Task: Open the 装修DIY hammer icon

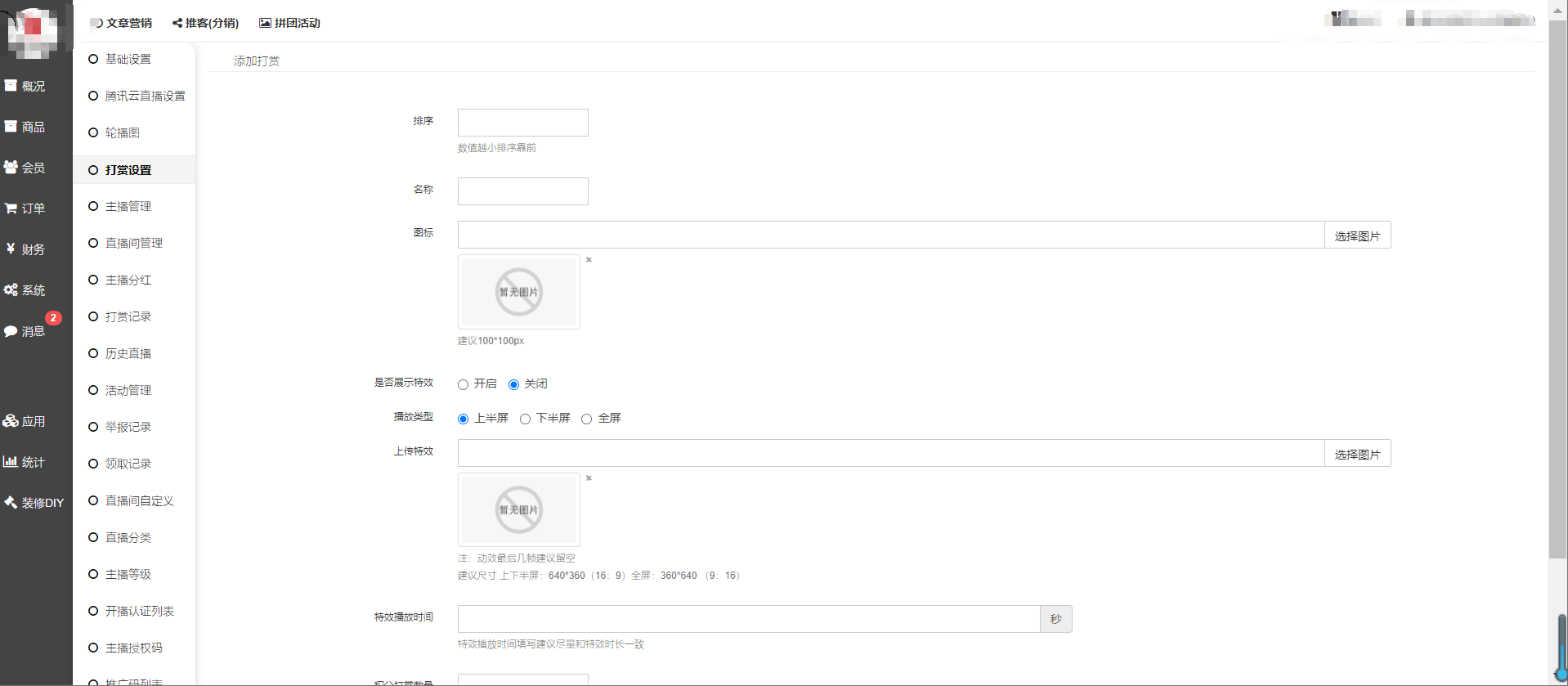Action: tap(11, 503)
